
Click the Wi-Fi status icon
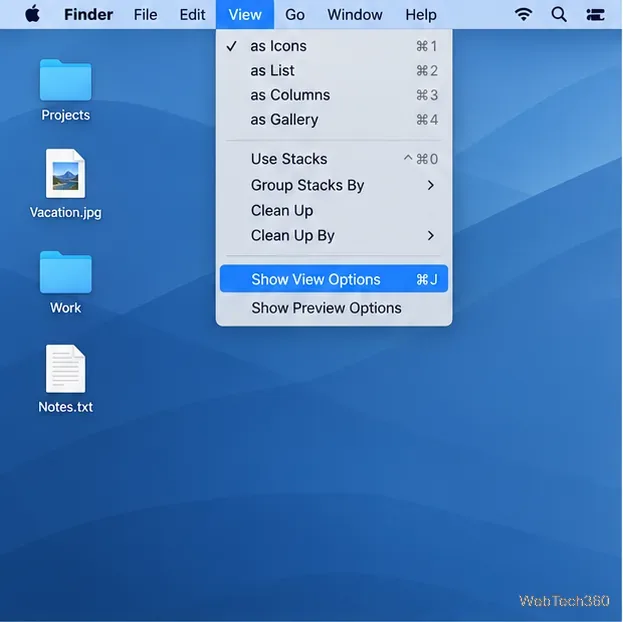pos(524,14)
